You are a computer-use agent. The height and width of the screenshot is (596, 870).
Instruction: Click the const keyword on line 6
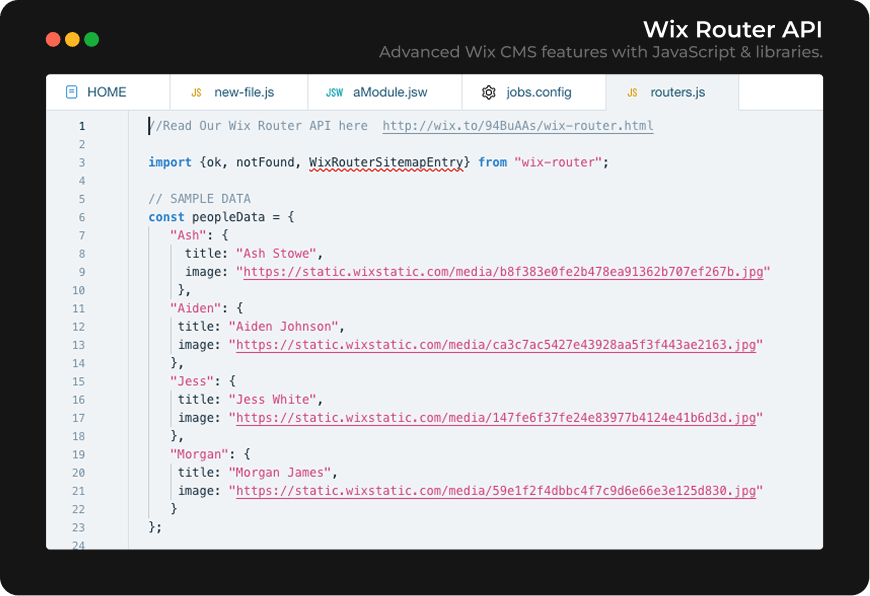(166, 217)
